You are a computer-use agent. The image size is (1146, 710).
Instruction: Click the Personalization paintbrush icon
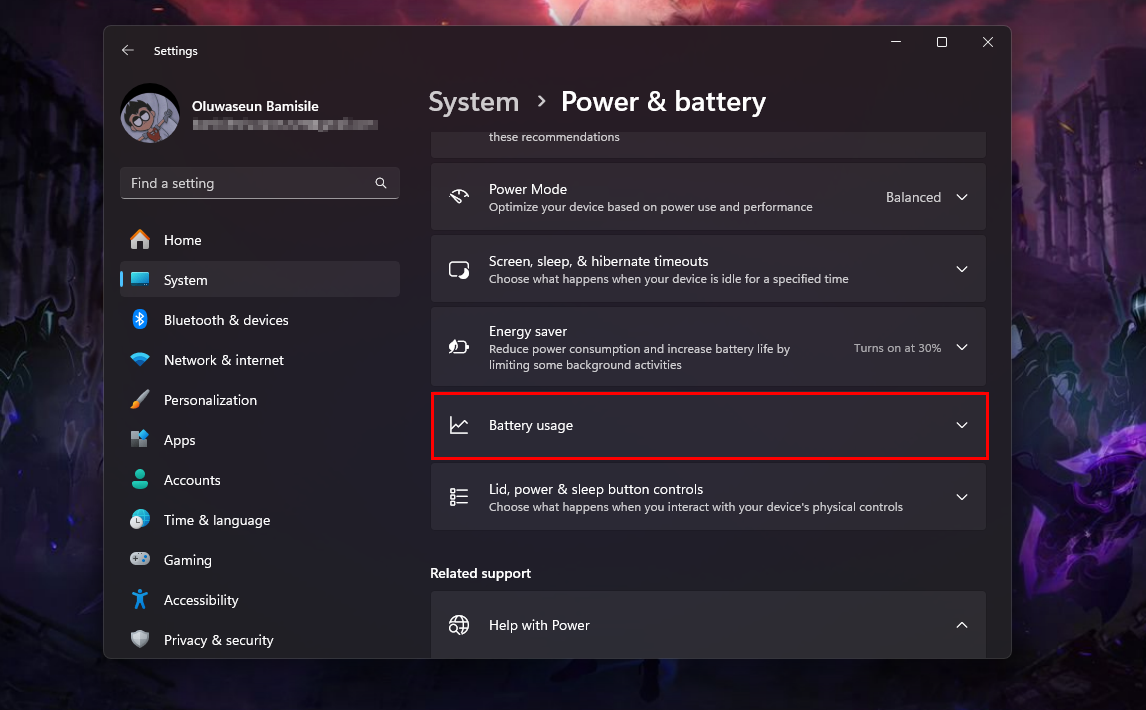(140, 399)
